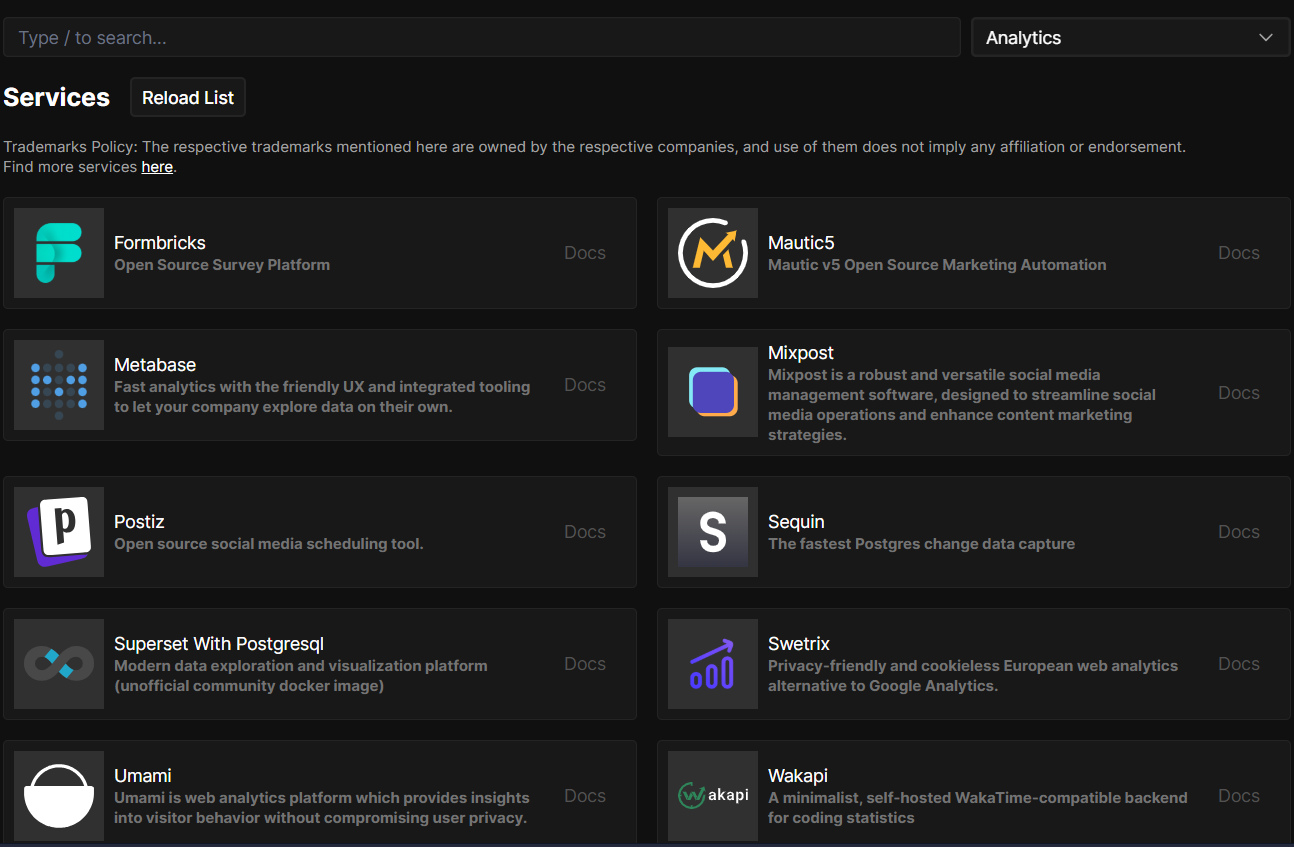Open the 'here' link for more services
Image resolution: width=1294 pixels, height=847 pixels.
point(157,166)
